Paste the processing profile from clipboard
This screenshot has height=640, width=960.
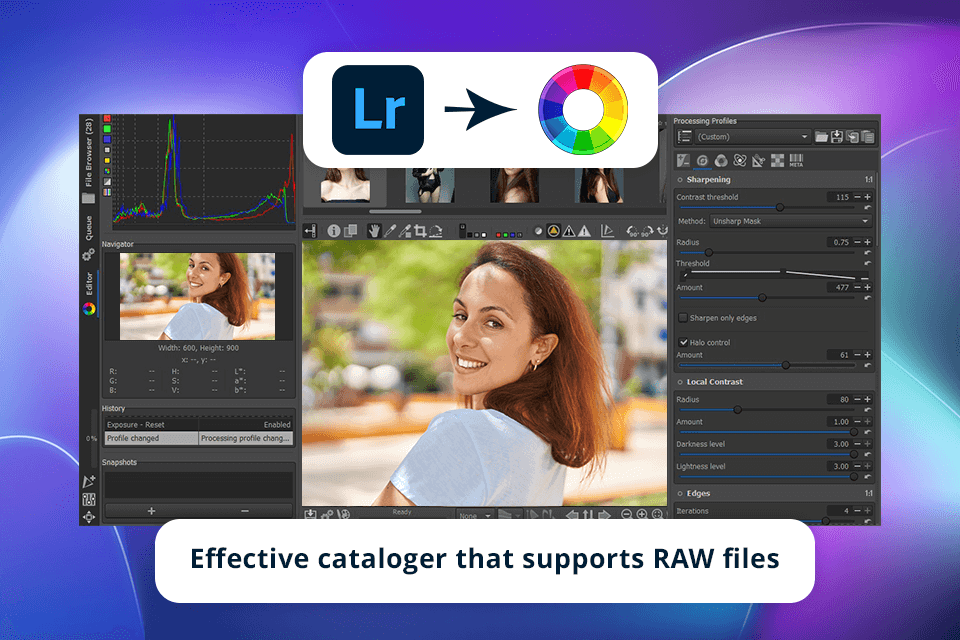868,137
